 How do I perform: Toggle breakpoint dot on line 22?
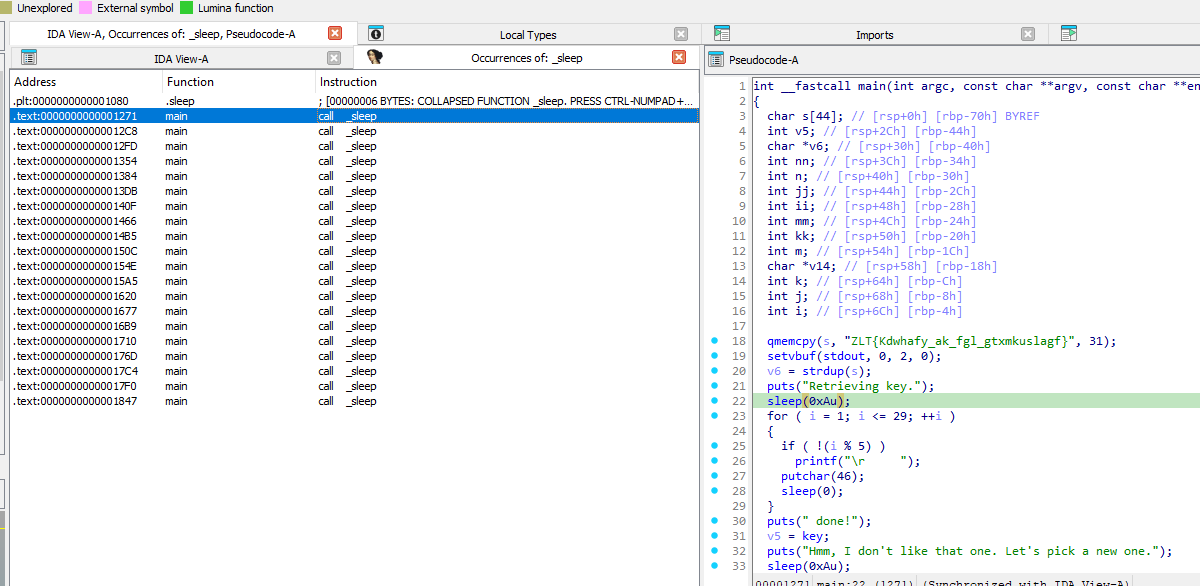coord(714,401)
